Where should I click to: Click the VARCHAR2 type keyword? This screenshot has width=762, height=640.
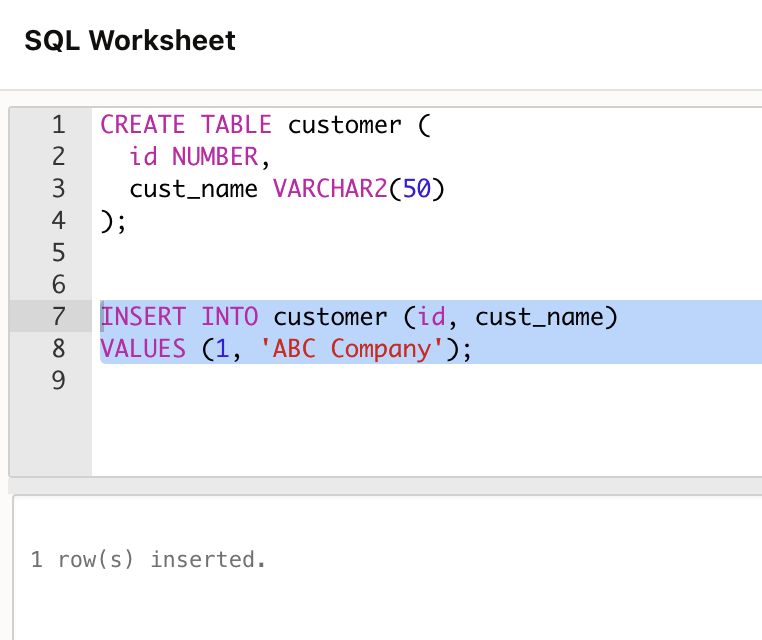[x=330, y=189]
